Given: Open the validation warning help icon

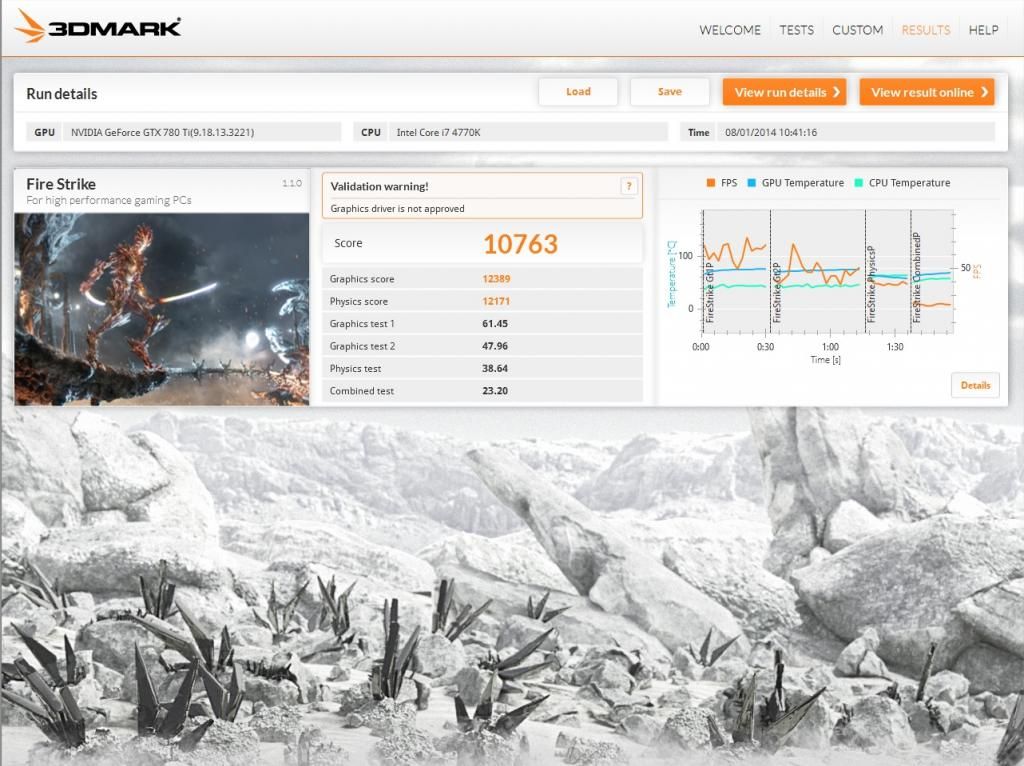Looking at the screenshot, I should 628,186.
